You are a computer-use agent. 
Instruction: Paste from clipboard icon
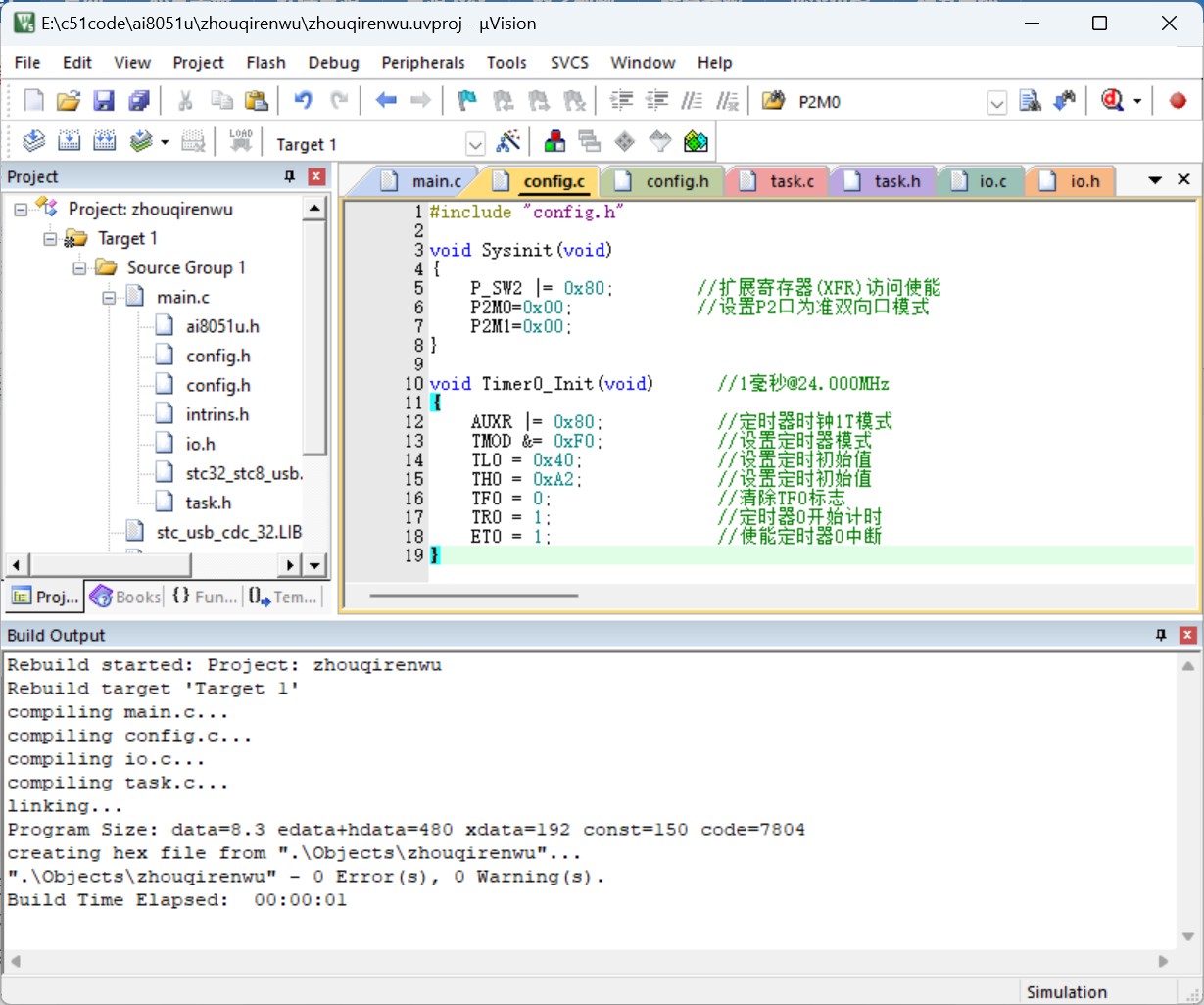coord(256,101)
